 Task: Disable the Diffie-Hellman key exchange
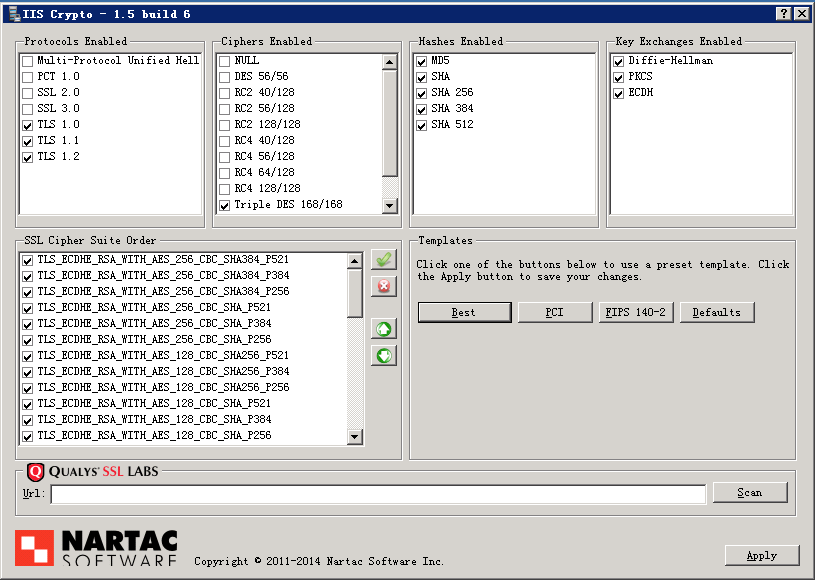(619, 61)
